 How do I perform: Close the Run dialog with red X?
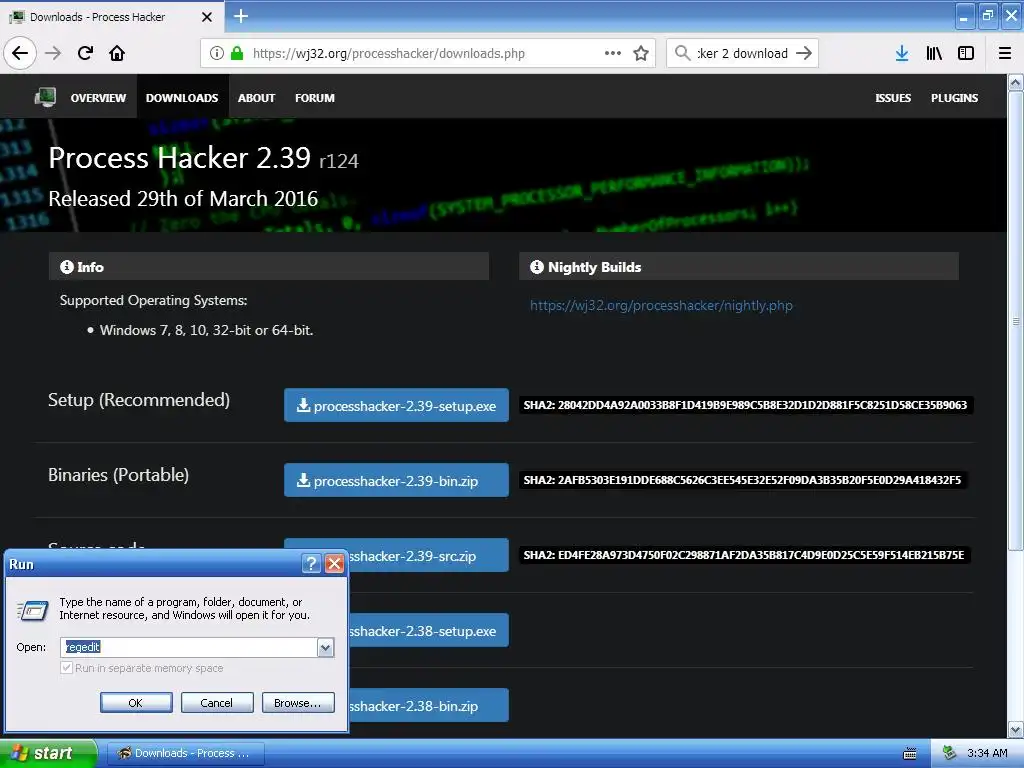point(334,563)
